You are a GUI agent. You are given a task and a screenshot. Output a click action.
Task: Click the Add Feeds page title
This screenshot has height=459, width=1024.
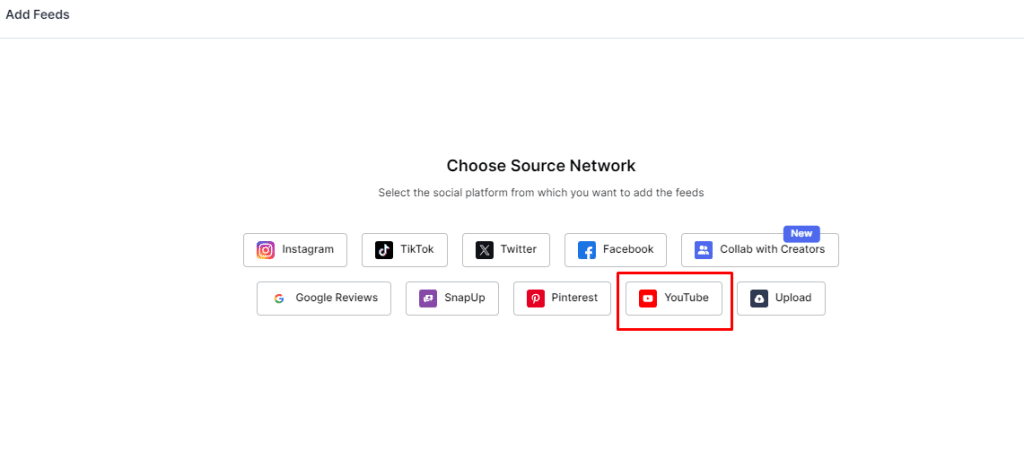coord(38,15)
